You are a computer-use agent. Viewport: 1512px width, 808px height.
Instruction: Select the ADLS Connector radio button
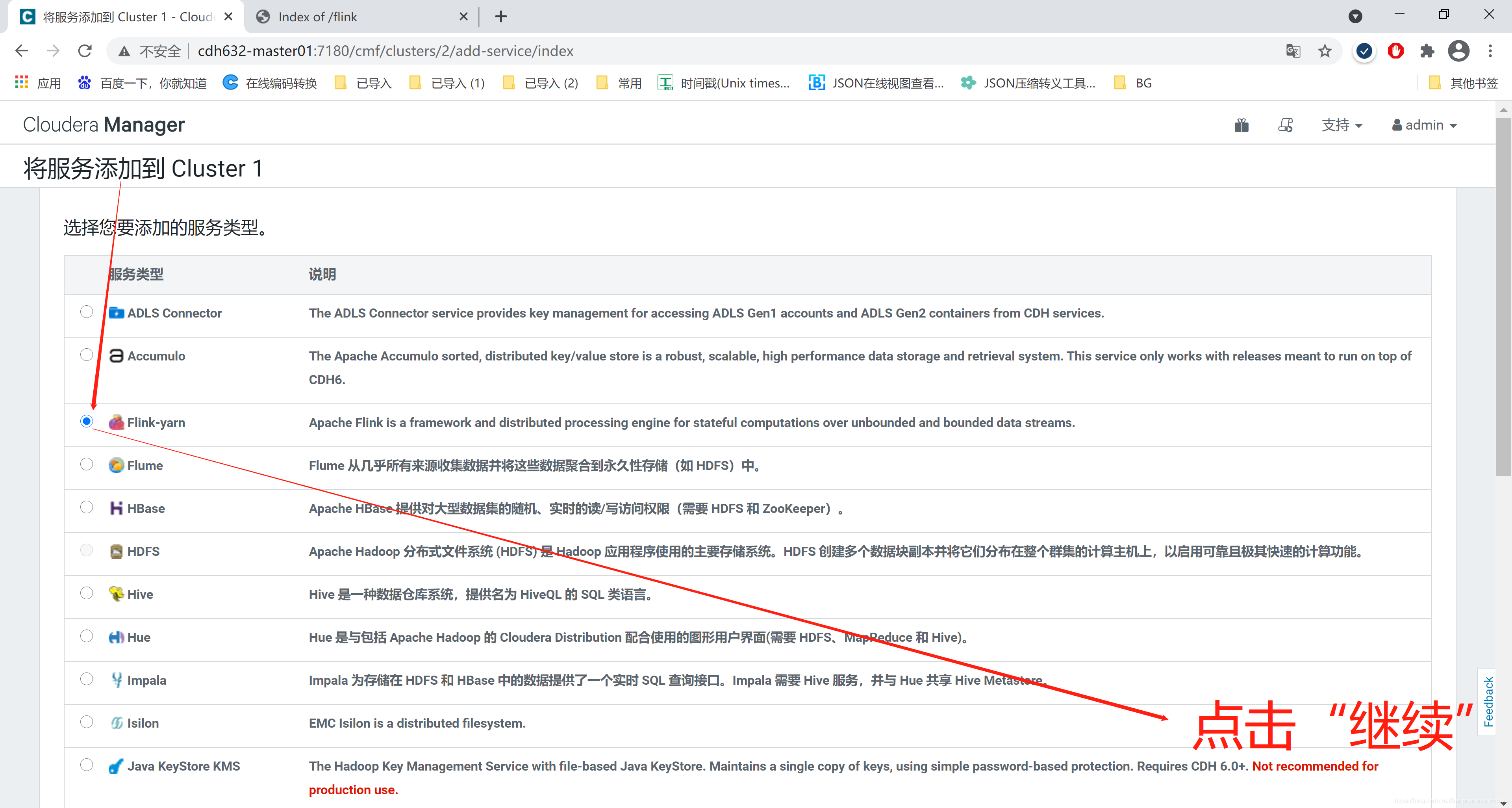tap(86, 312)
